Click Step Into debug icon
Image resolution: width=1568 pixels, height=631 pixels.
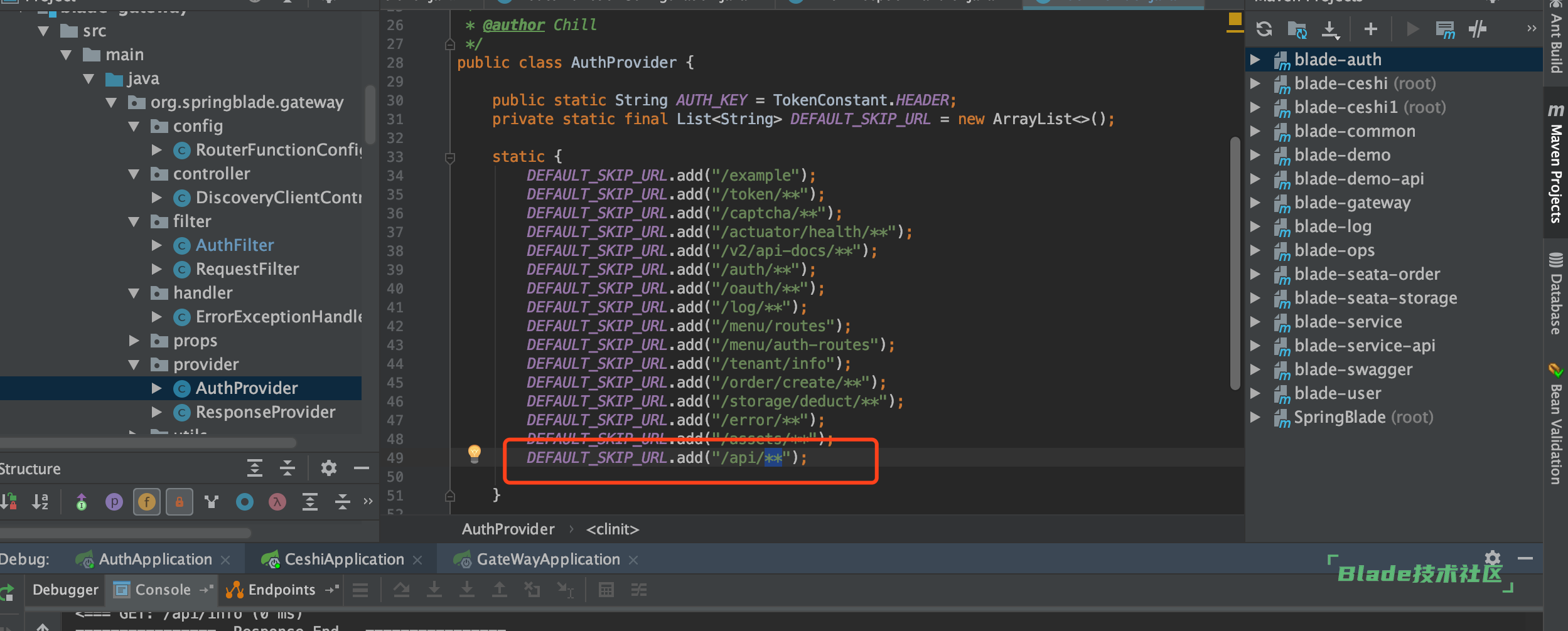(x=434, y=590)
